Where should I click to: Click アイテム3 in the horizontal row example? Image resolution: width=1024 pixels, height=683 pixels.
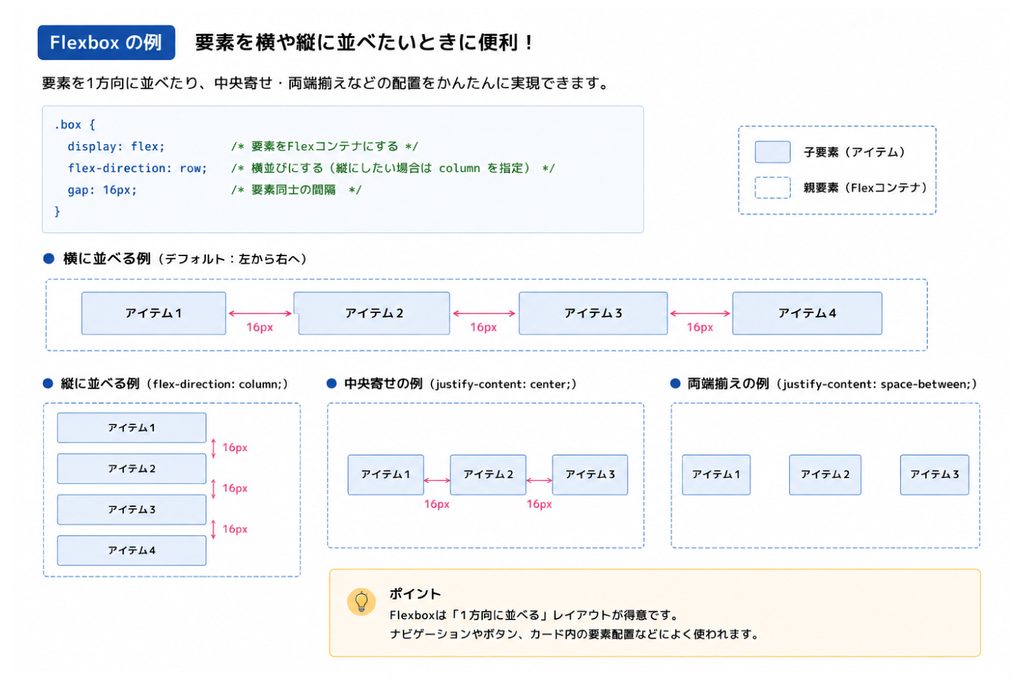click(x=593, y=313)
